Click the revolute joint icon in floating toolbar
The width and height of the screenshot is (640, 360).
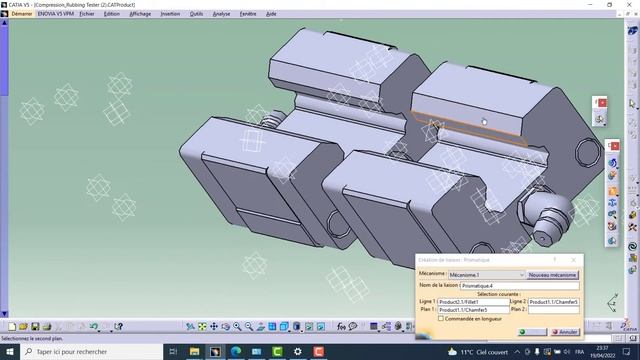[612, 163]
